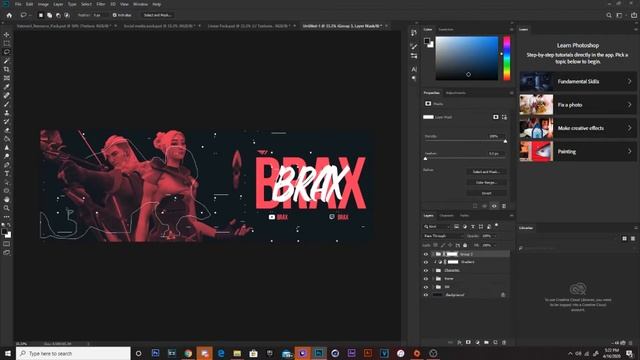640x360 pixels.
Task: Click the Delete layer trash icon
Action: click(x=504, y=342)
